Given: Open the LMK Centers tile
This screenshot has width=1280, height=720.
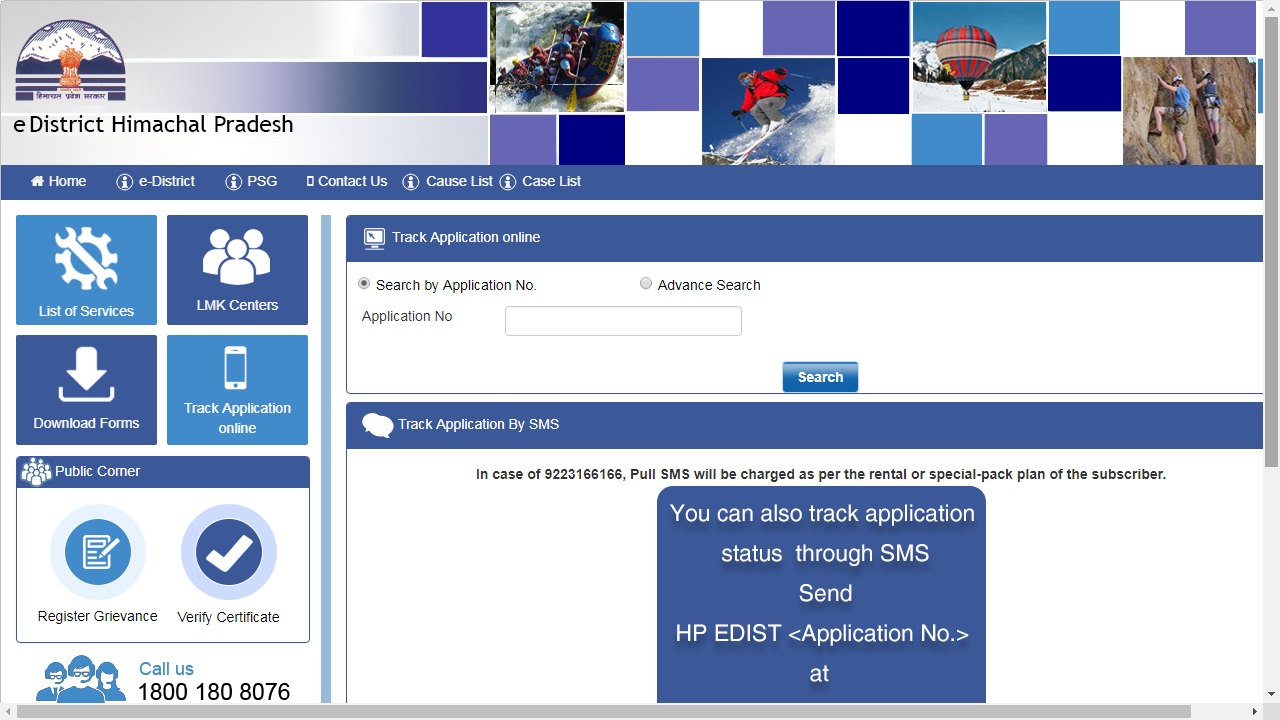Looking at the screenshot, I should [237, 270].
